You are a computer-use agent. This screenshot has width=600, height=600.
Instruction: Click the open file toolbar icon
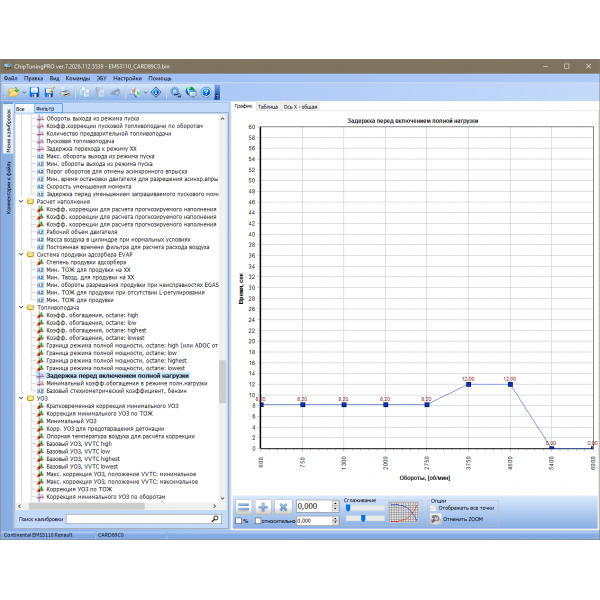15,92
